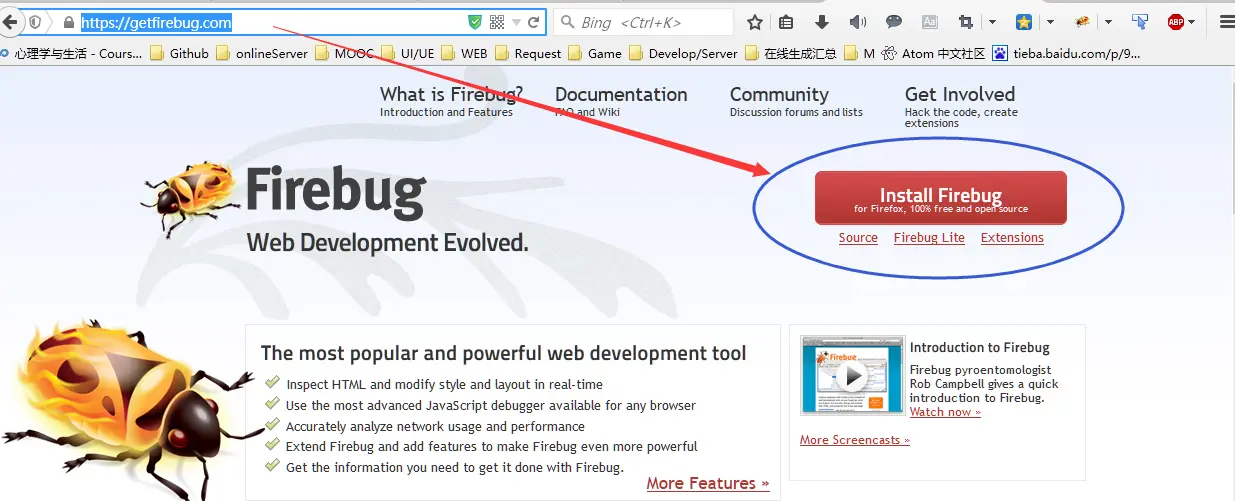Screen dimensions: 1235x501
Task: Click the advanced JavaScript debugger feature line
Action: click(x=491, y=405)
